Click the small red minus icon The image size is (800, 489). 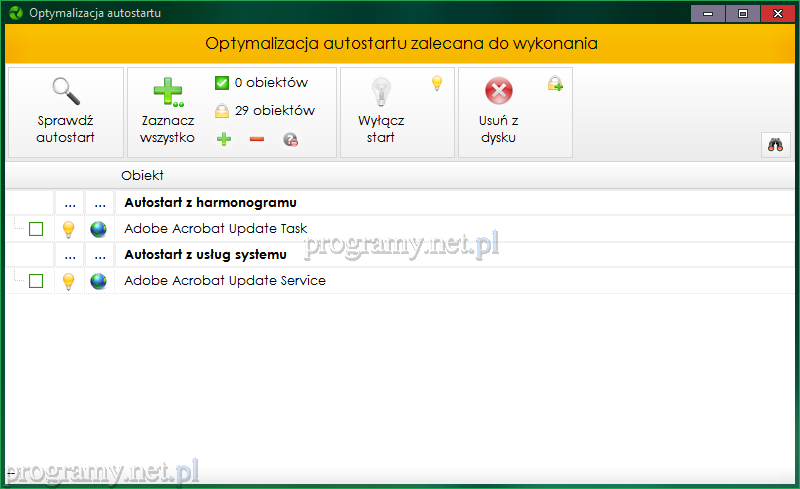click(256, 139)
